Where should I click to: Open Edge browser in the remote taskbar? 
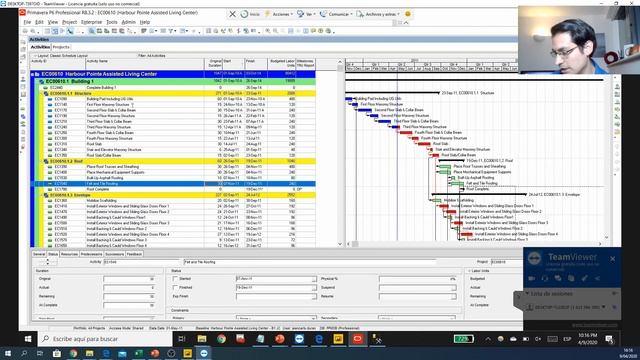[x=319, y=339]
